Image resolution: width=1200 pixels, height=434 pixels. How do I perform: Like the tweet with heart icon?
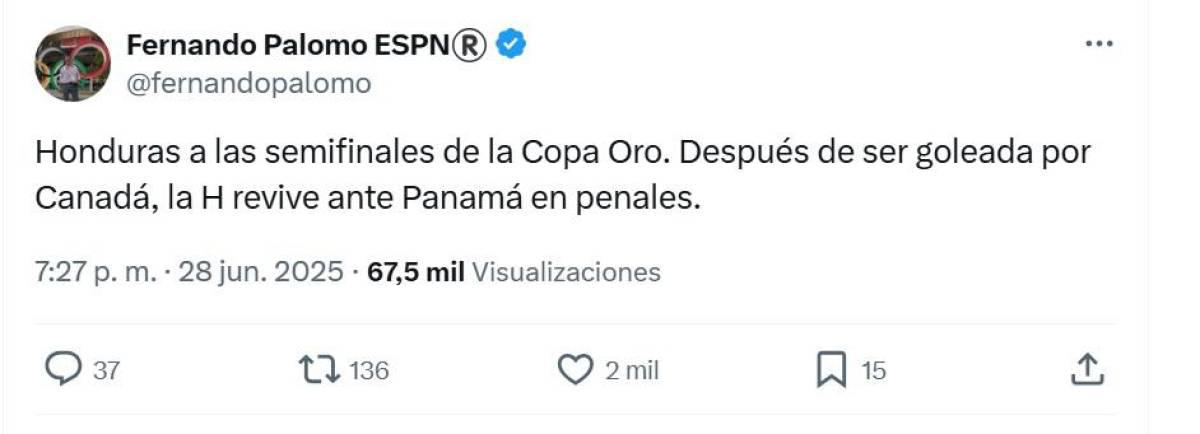click(575, 370)
